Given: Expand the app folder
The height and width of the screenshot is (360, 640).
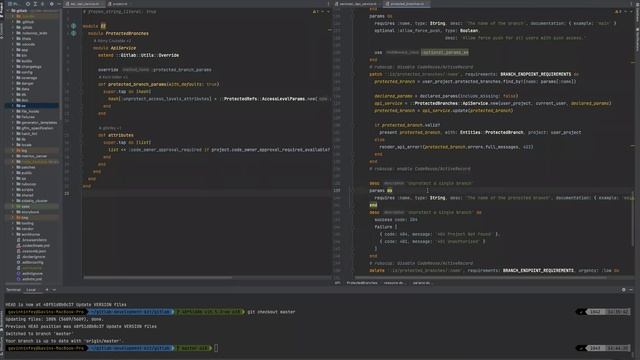Looking at the screenshot, I should [x=13, y=50].
